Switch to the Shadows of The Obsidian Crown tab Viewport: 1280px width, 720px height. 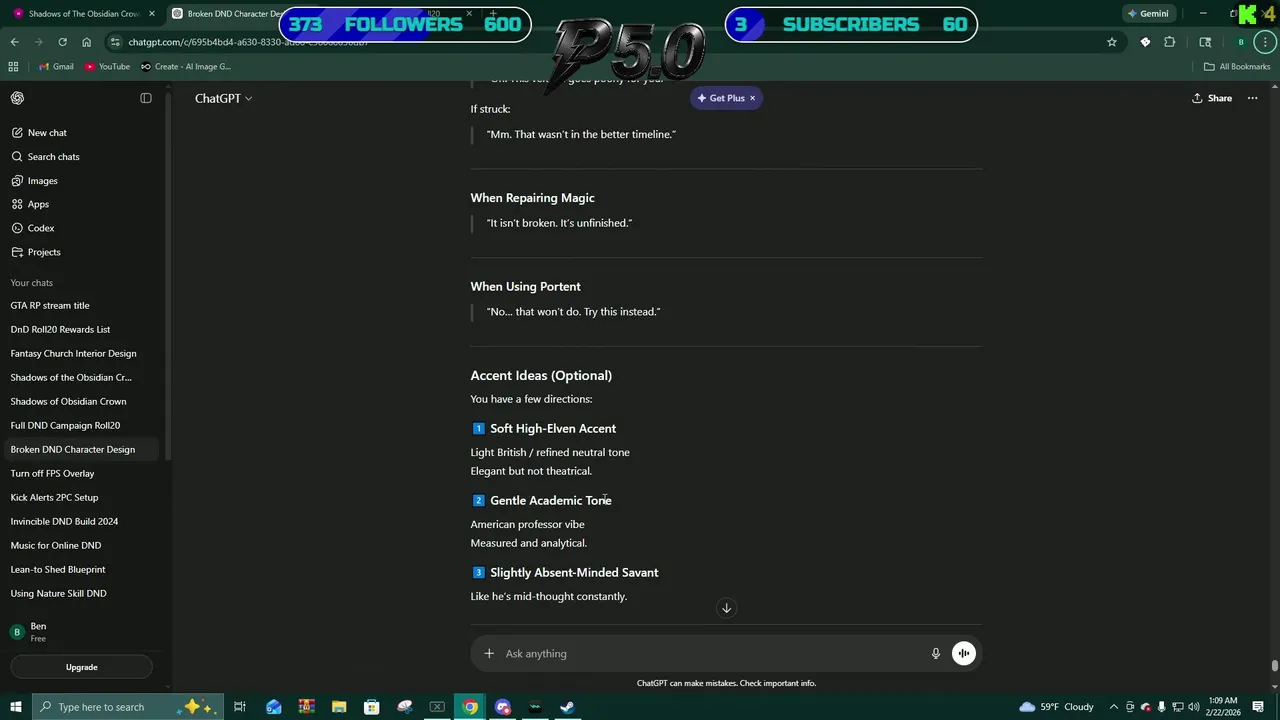coord(82,14)
